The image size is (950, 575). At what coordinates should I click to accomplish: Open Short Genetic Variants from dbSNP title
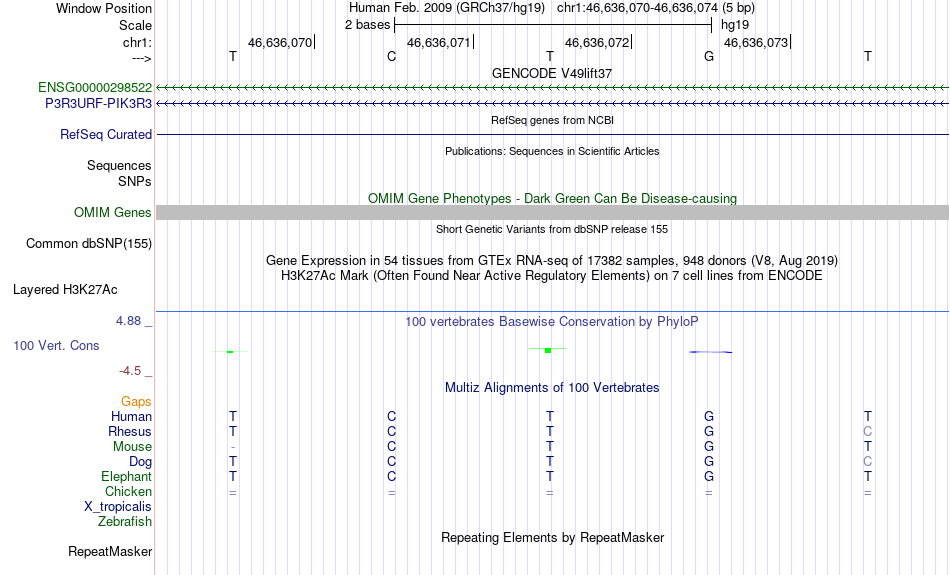552,229
